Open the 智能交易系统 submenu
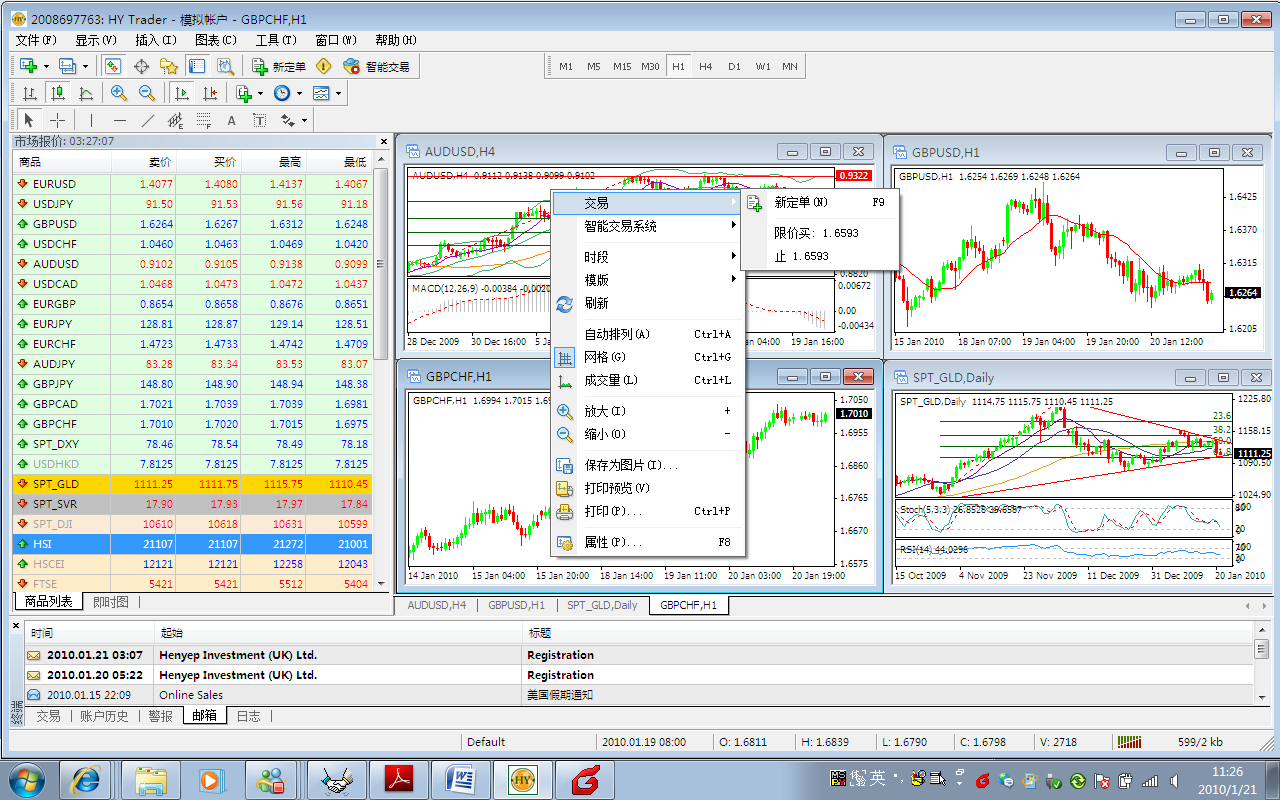 tap(648, 226)
